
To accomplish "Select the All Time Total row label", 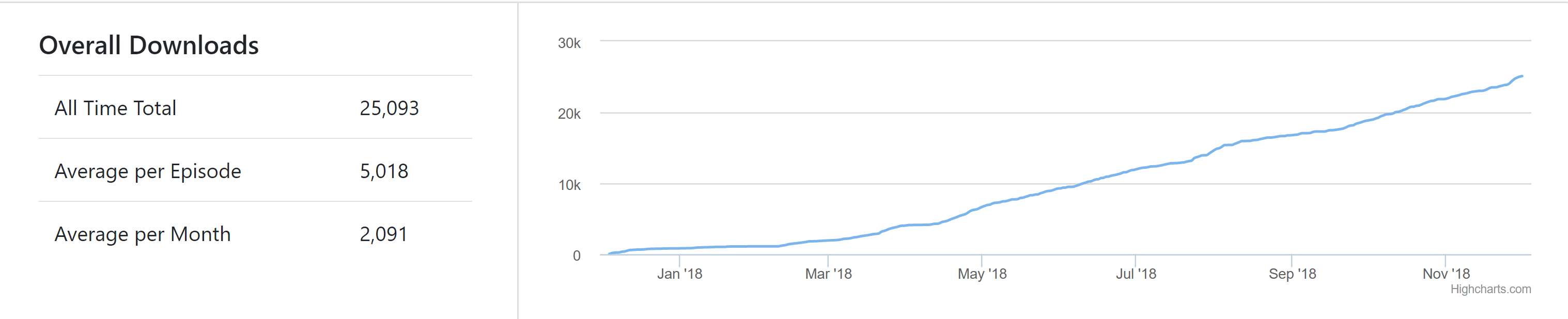I will click(x=116, y=108).
